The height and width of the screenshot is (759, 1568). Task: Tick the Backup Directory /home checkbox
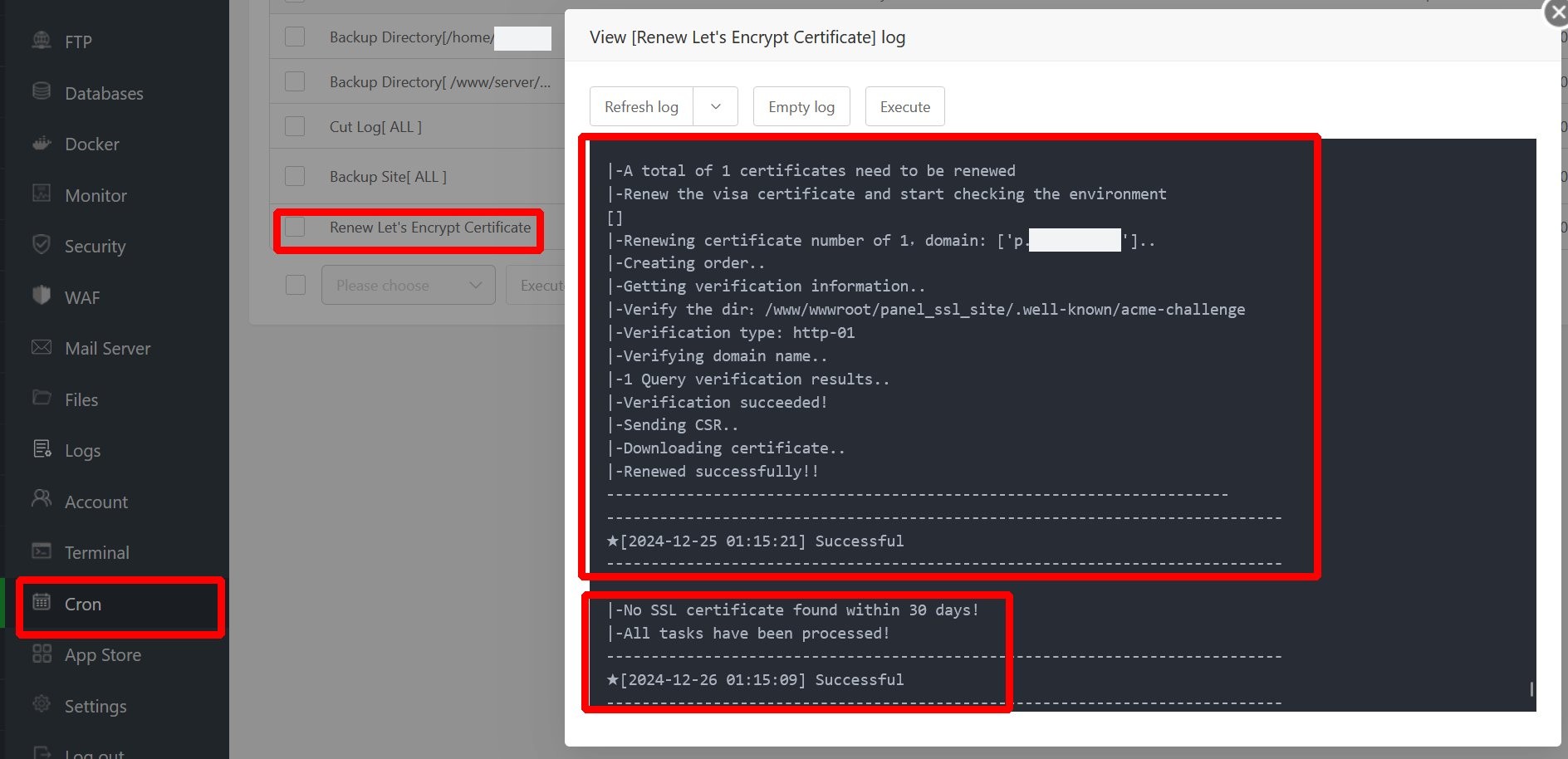295,37
